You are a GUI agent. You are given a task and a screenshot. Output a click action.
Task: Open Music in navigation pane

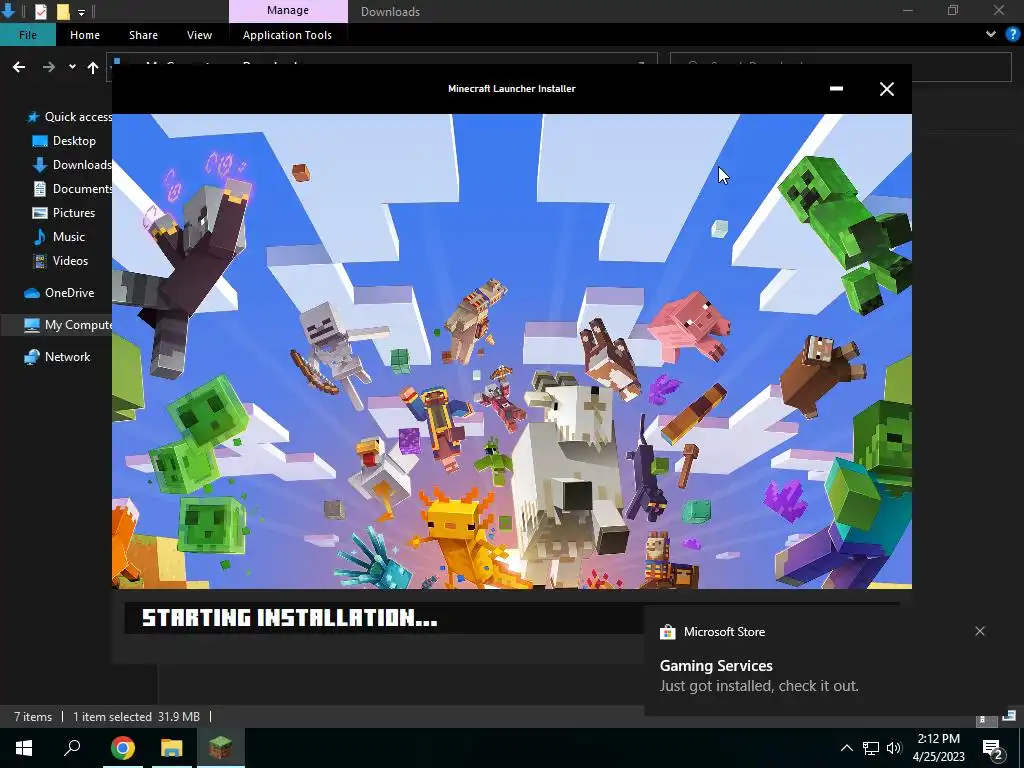point(59,236)
